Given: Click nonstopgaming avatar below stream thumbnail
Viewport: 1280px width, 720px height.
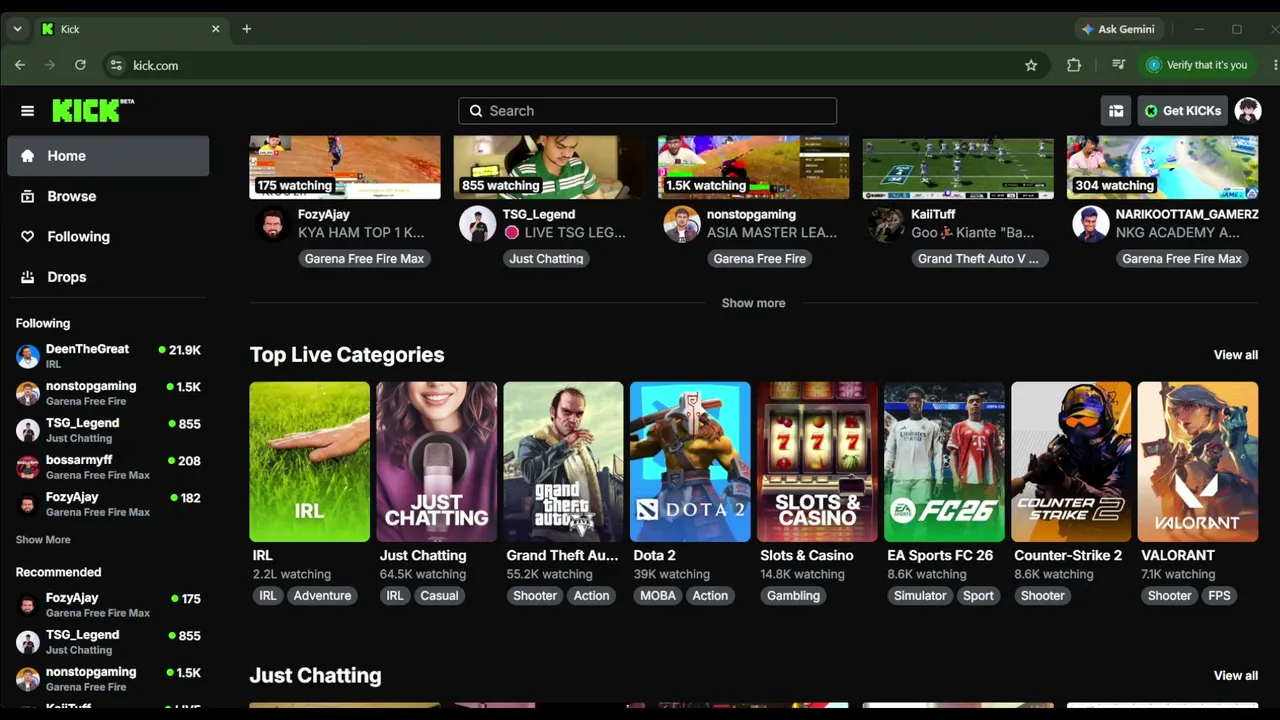Looking at the screenshot, I should click(682, 224).
